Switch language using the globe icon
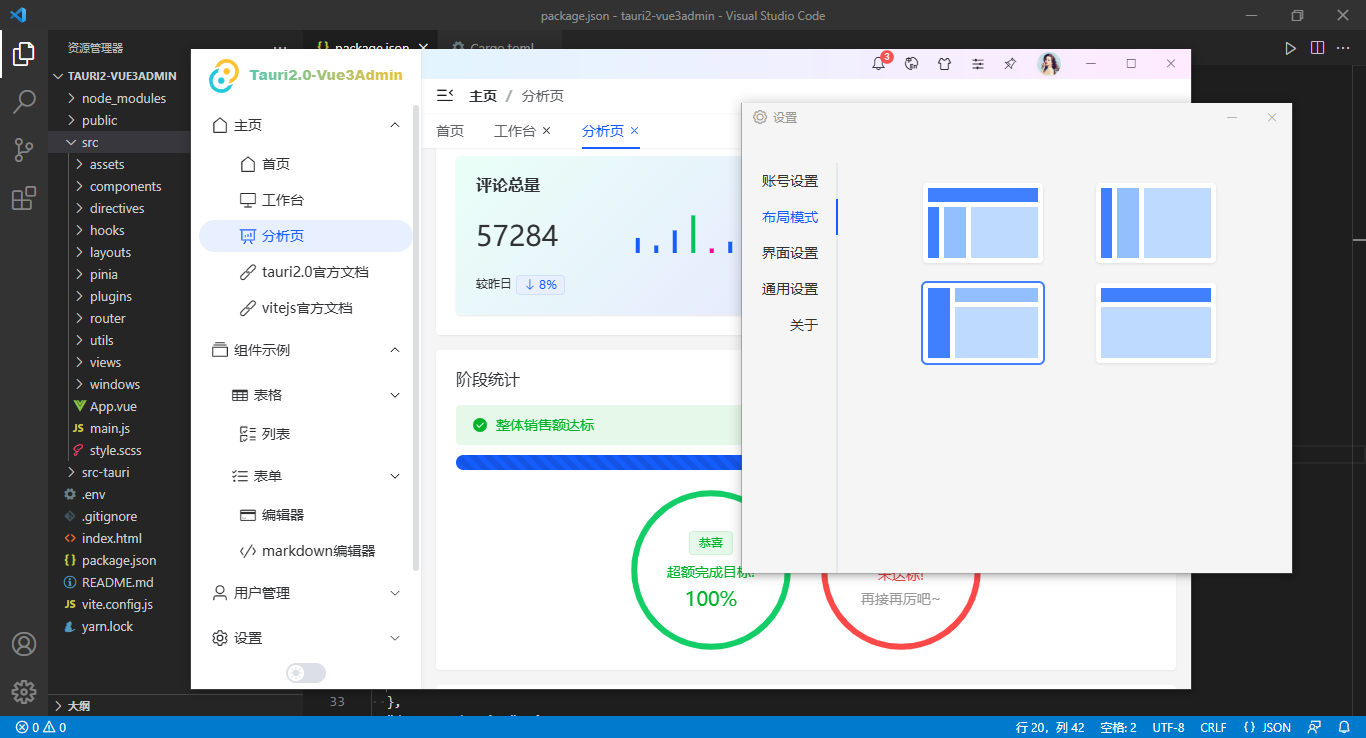This screenshot has height=738, width=1366. [x=911, y=62]
